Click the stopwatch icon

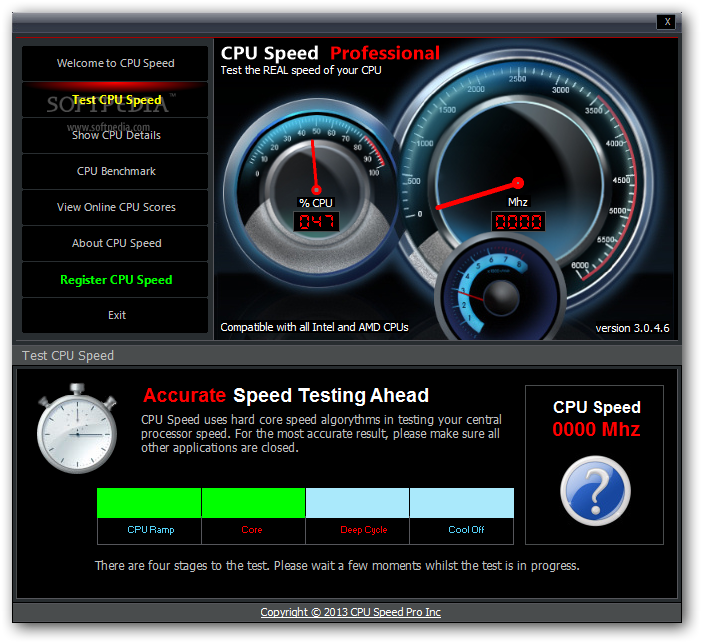tap(77, 428)
